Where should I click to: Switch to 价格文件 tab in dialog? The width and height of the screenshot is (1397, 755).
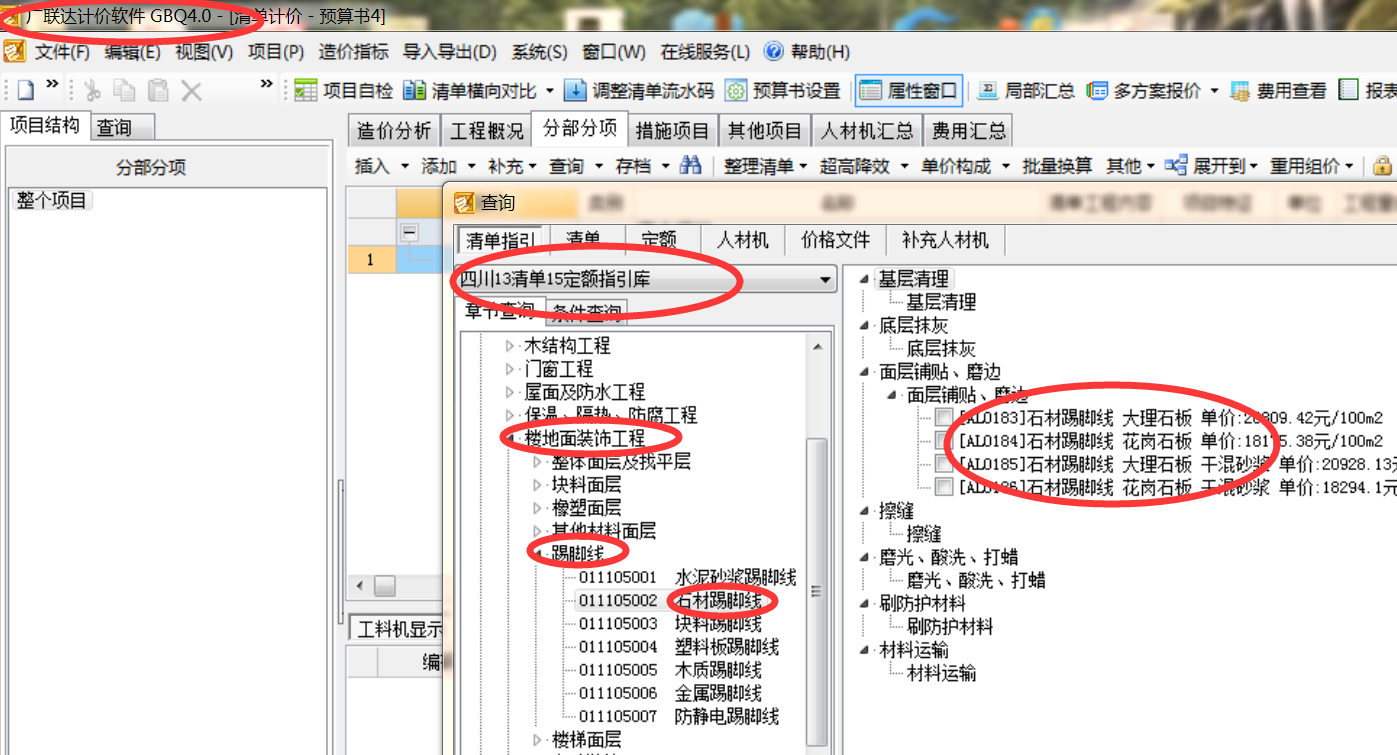coord(836,240)
